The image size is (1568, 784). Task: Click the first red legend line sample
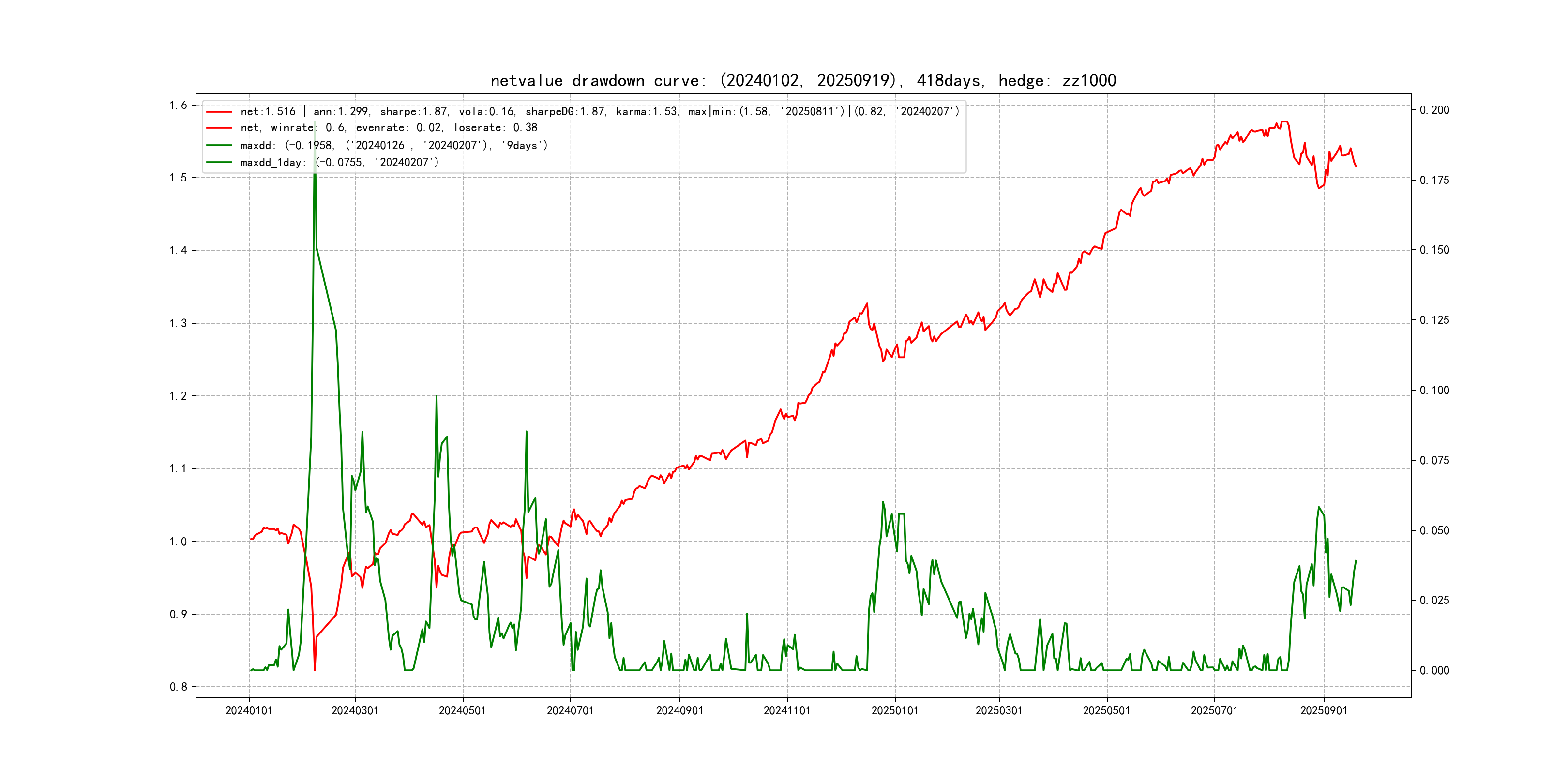219,112
